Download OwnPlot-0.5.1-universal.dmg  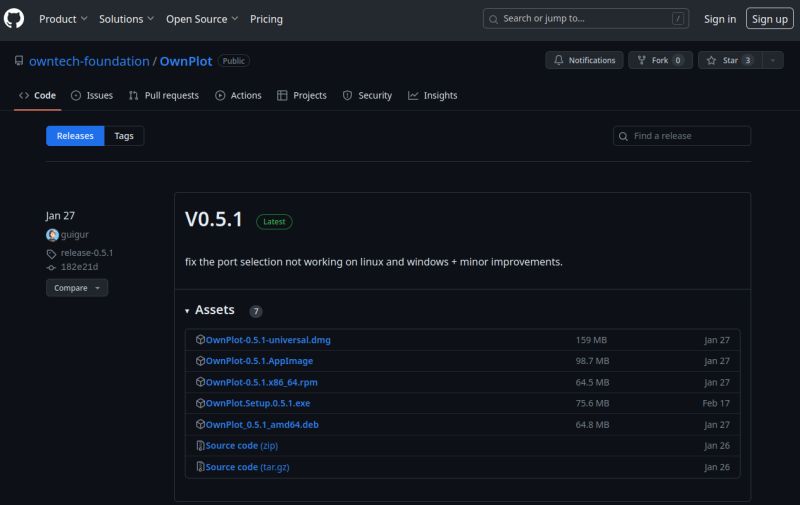click(x=268, y=340)
